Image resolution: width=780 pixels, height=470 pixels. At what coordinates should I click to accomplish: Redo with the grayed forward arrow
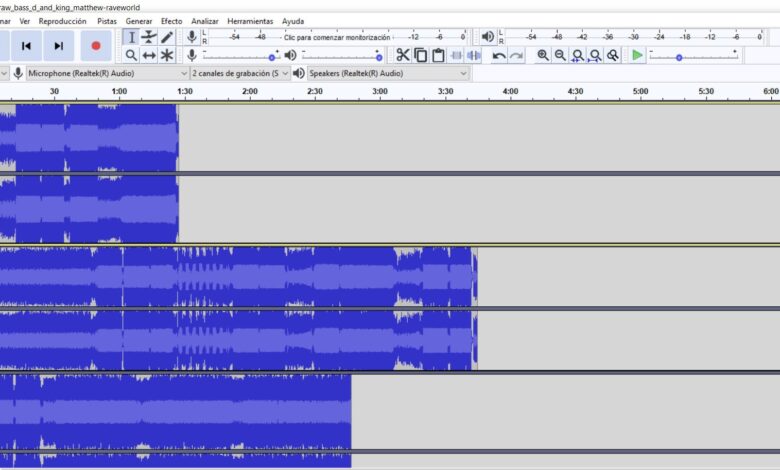click(x=516, y=55)
